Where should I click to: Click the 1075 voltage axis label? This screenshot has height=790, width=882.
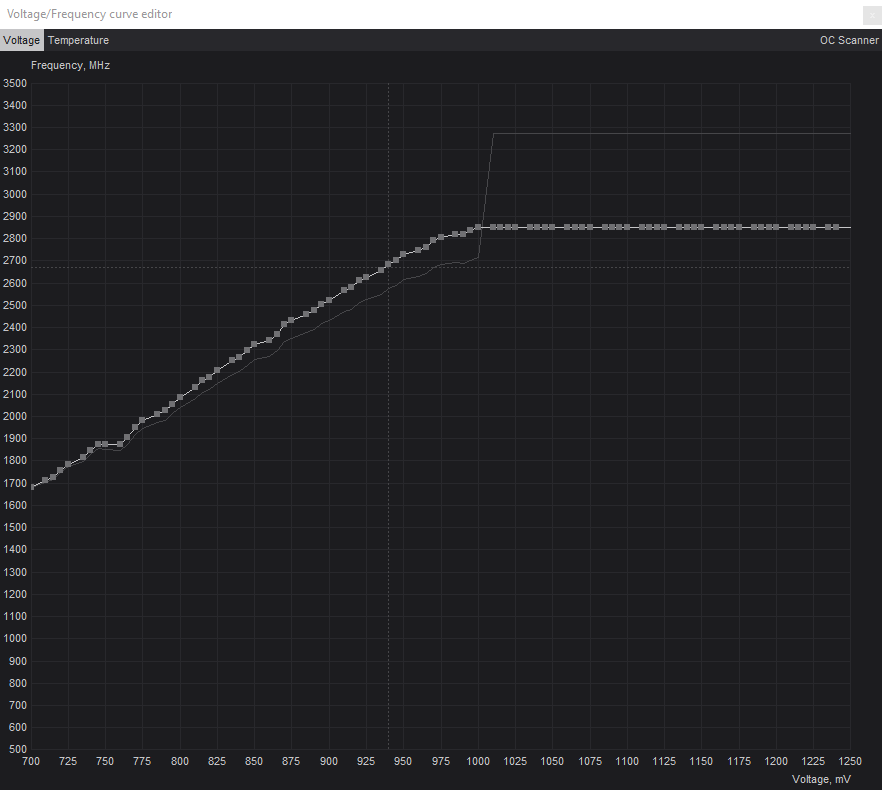coord(590,761)
